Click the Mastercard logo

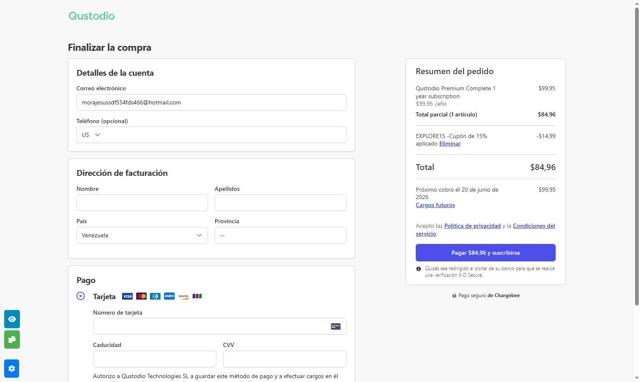[x=141, y=296]
